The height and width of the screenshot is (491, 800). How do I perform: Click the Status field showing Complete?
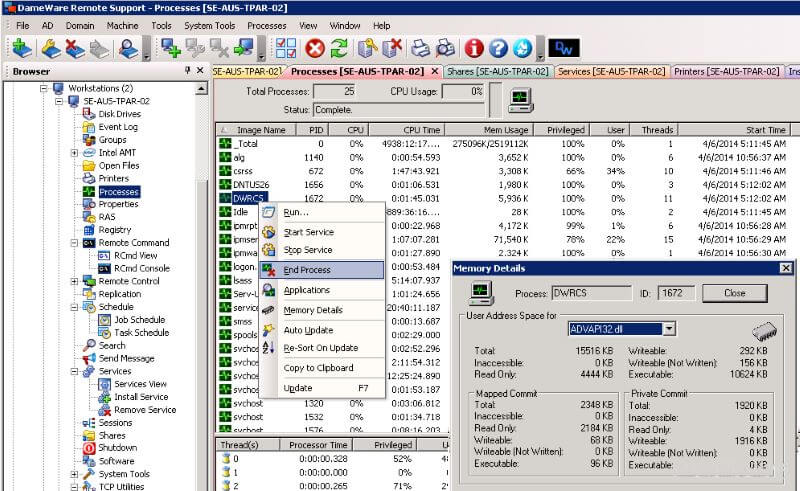(399, 110)
